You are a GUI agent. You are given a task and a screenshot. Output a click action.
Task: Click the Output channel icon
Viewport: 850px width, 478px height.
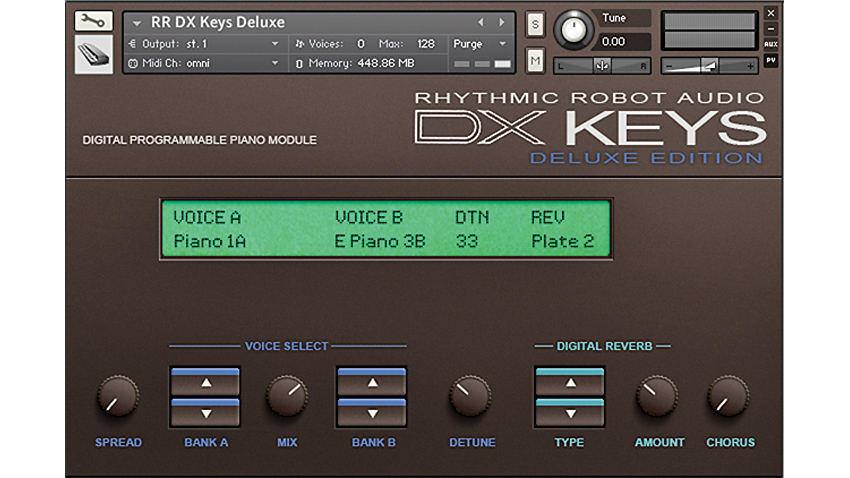(x=132, y=44)
